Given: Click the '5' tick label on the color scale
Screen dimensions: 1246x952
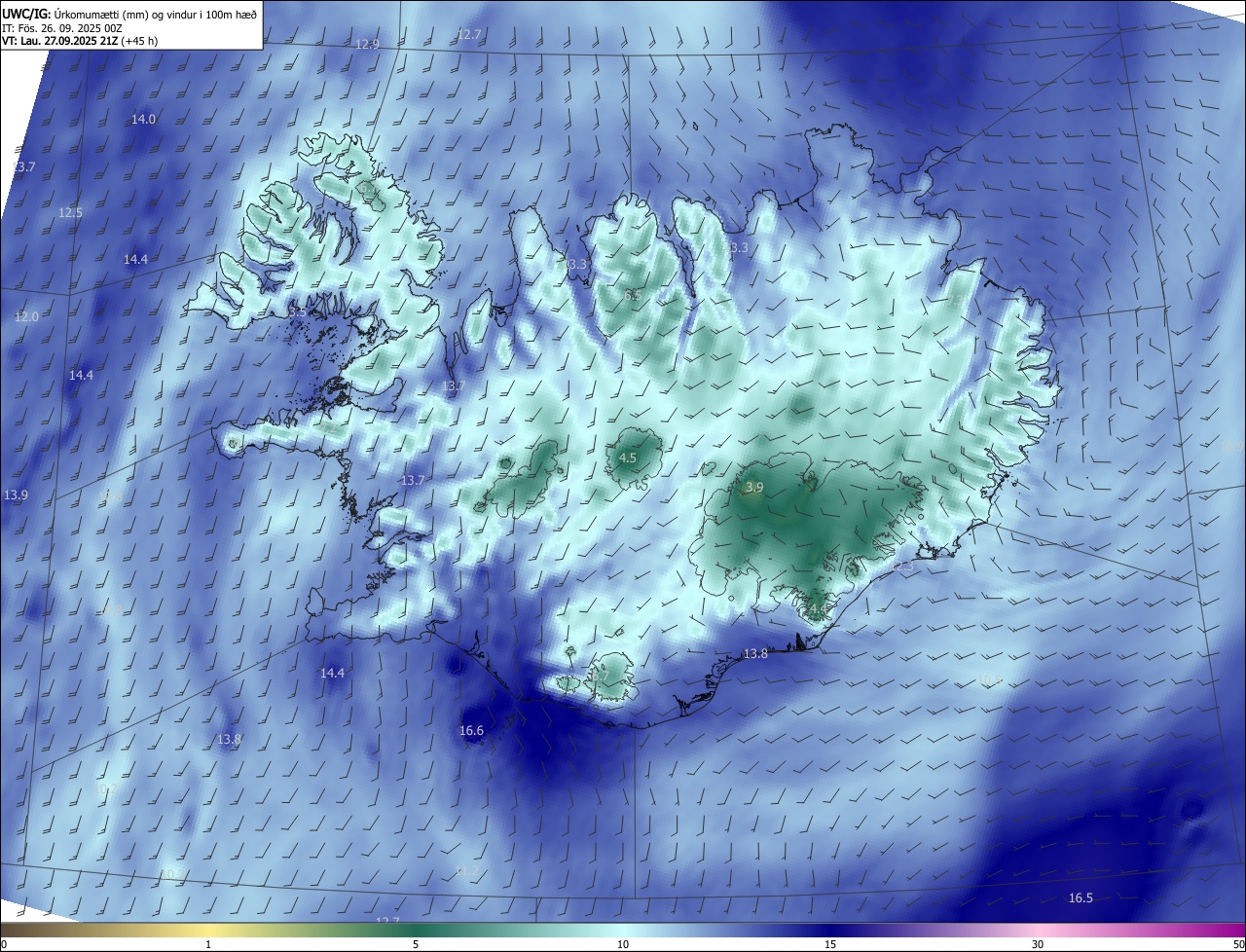Looking at the screenshot, I should point(416,944).
